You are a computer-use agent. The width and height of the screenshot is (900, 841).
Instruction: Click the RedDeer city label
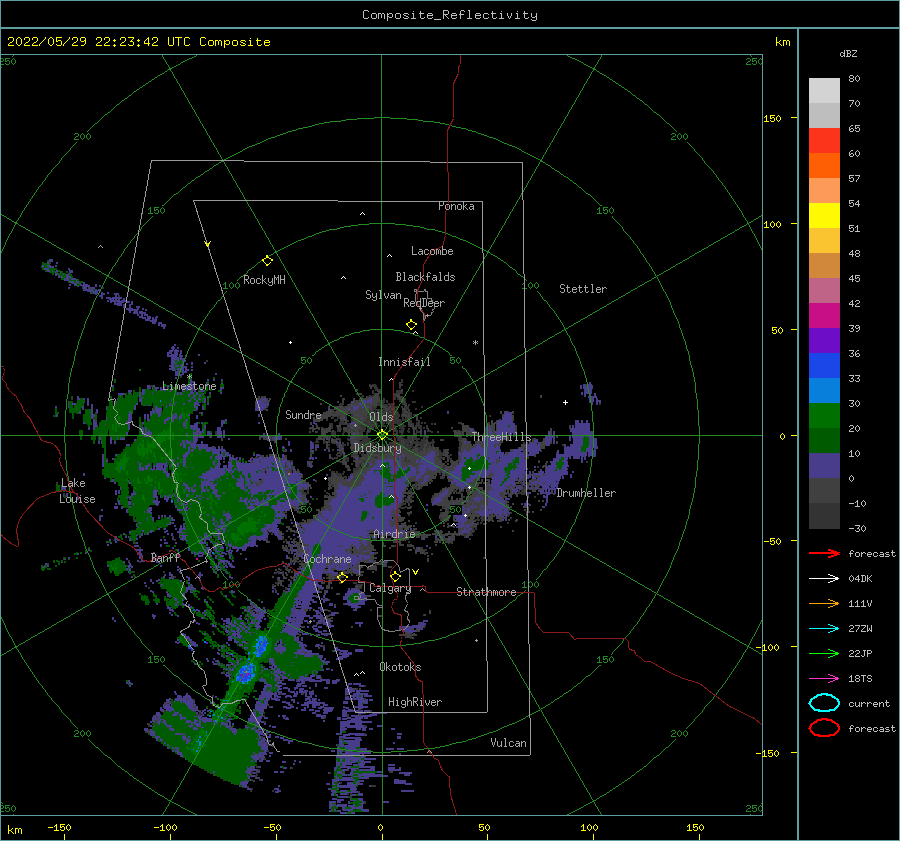424,303
